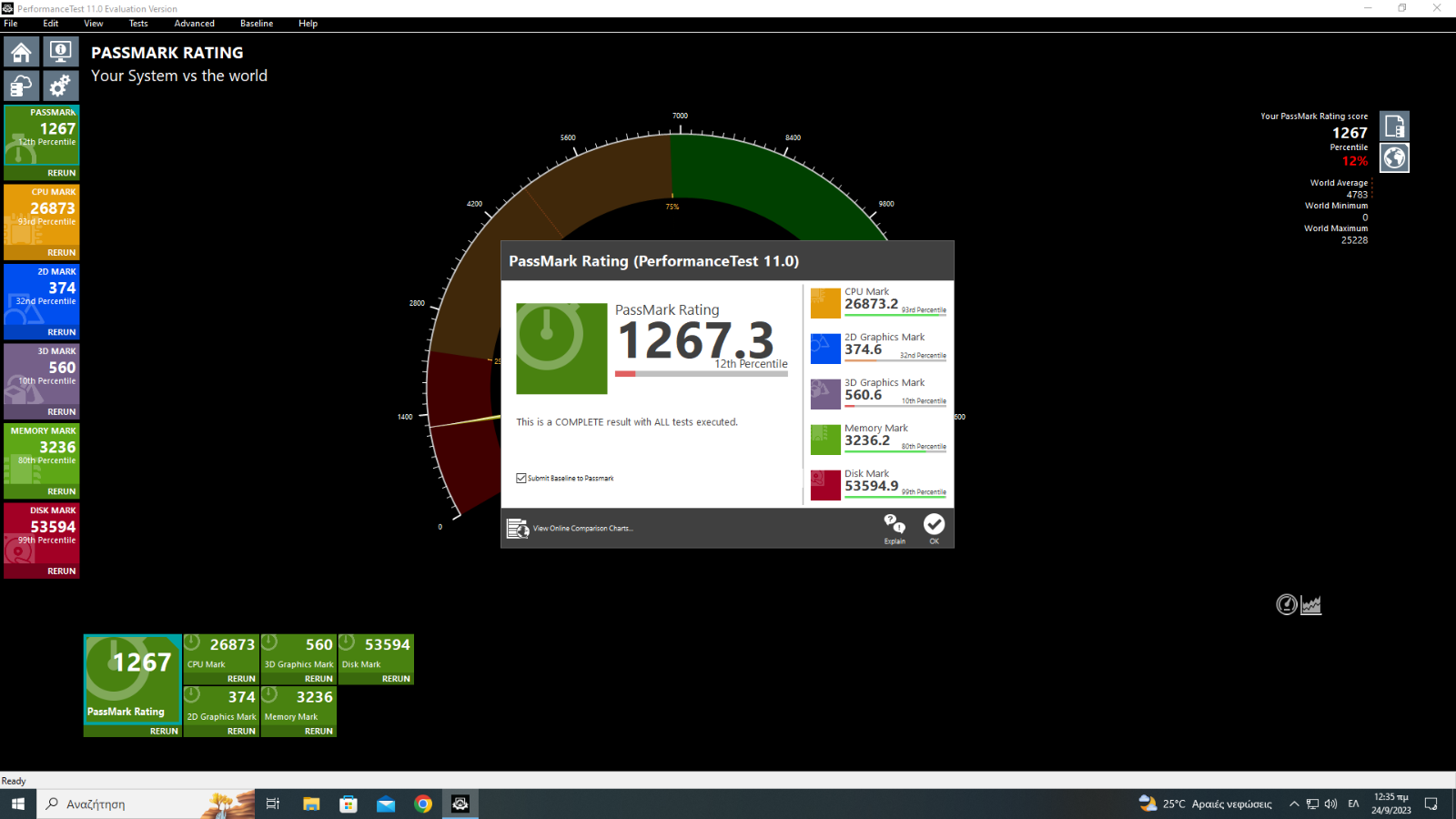Click the blue 2D Graphics Mark icon
The height and width of the screenshot is (819, 1456).
tap(825, 349)
